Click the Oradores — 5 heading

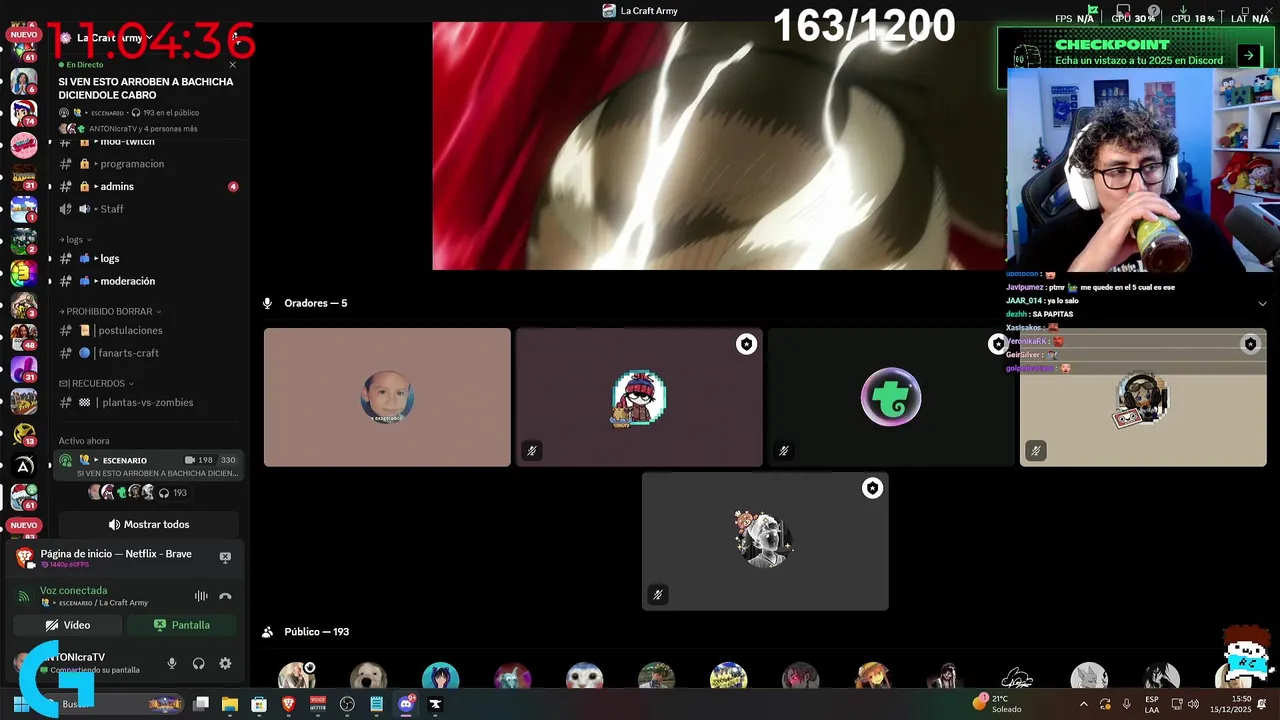[315, 303]
